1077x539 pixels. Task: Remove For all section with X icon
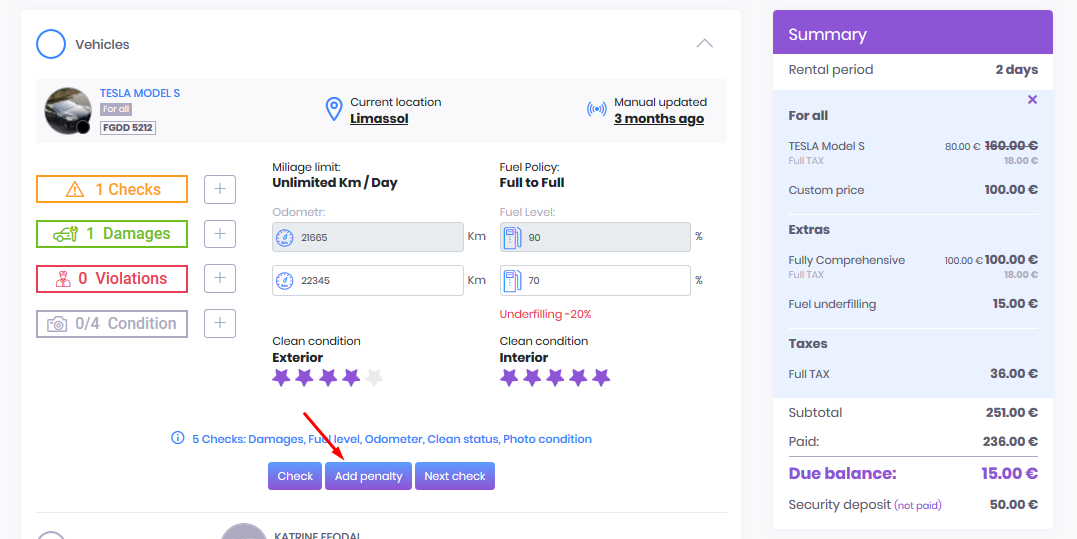point(1032,100)
